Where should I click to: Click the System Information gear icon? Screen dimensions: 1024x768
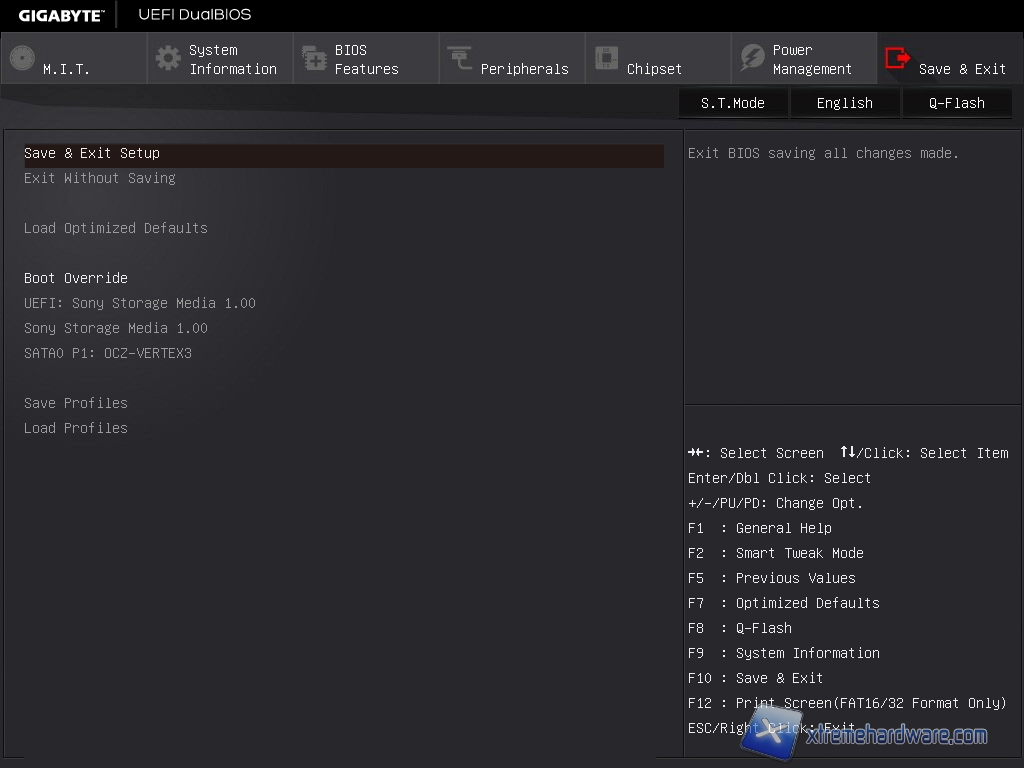(x=168, y=58)
